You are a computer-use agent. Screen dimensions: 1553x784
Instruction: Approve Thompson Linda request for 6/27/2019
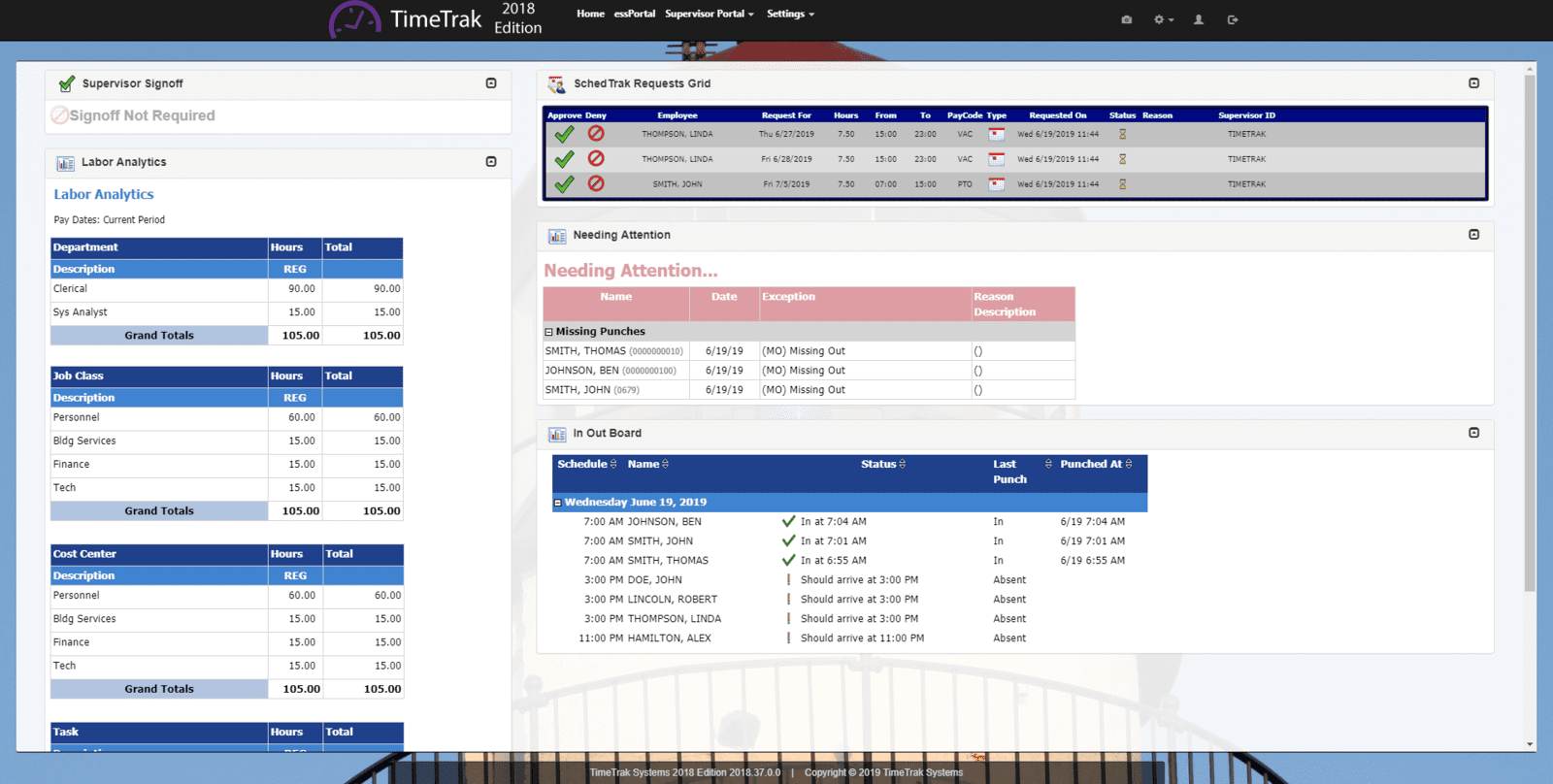click(564, 134)
